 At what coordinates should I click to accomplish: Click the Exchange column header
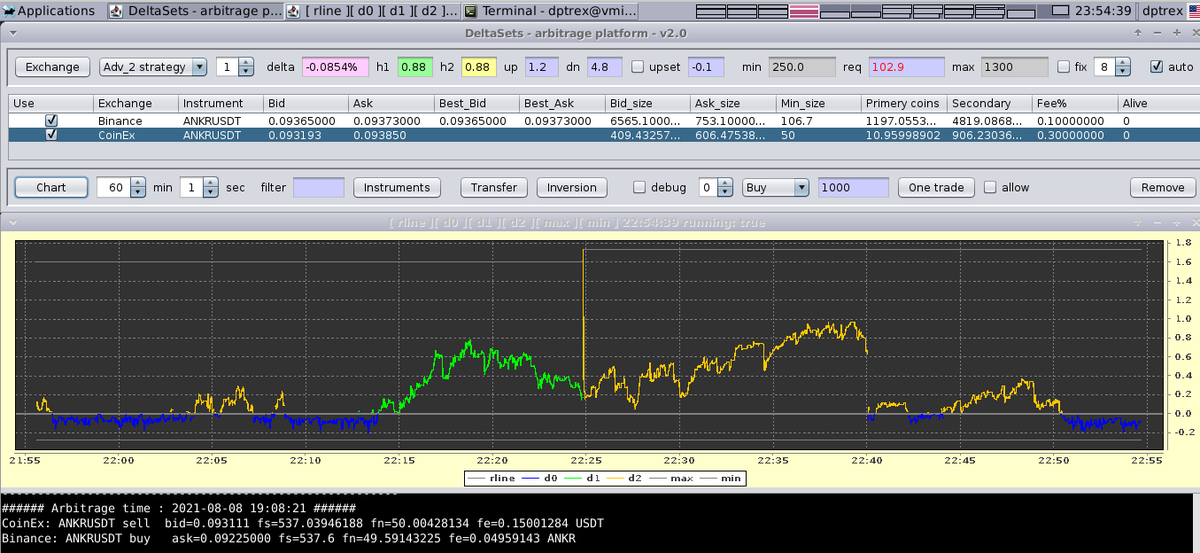click(137, 103)
